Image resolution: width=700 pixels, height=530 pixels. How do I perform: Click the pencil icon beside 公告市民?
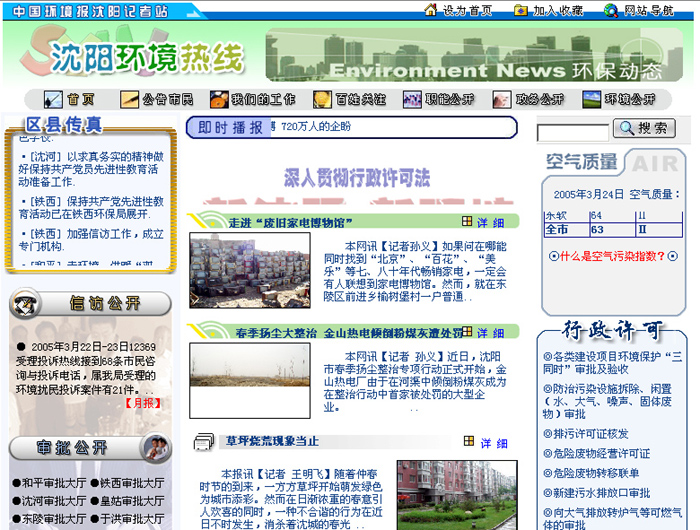click(x=129, y=99)
